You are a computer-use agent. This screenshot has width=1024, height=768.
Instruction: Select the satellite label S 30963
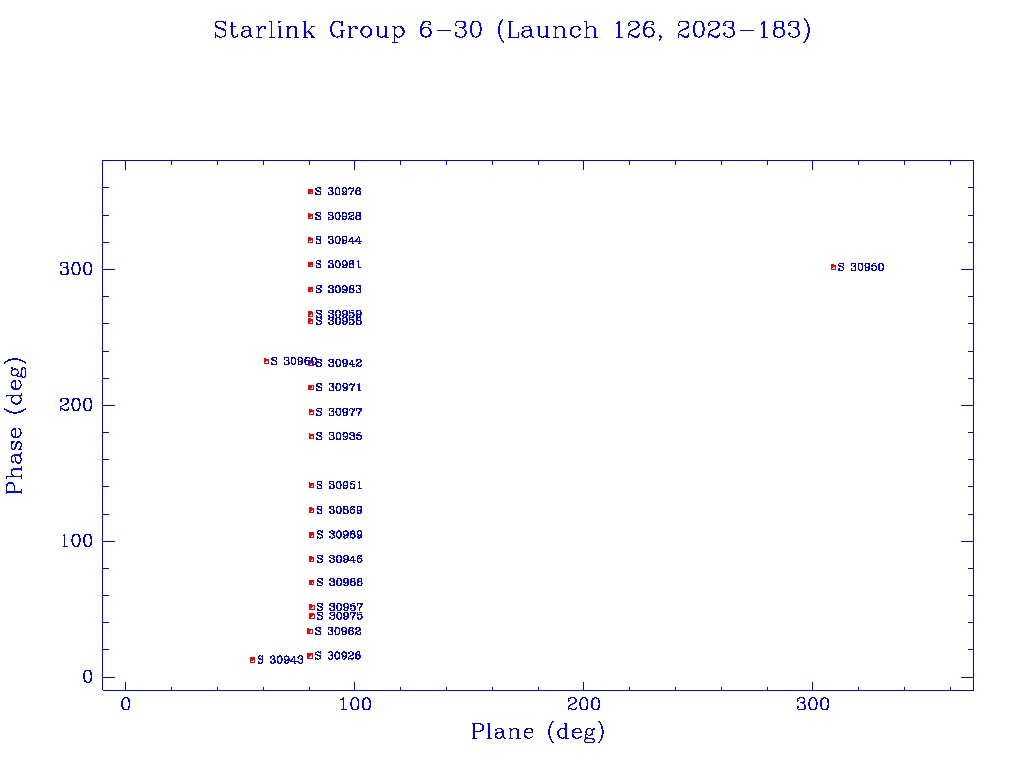pos(338,289)
